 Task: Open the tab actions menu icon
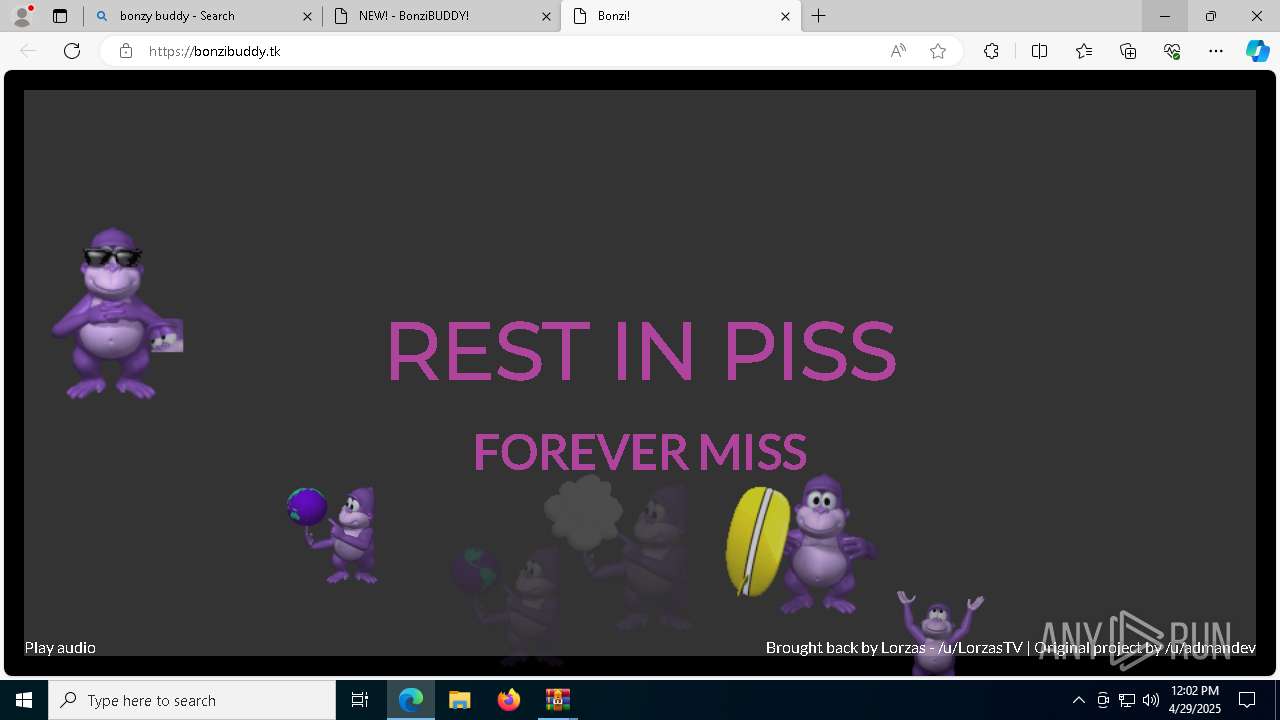(60, 16)
